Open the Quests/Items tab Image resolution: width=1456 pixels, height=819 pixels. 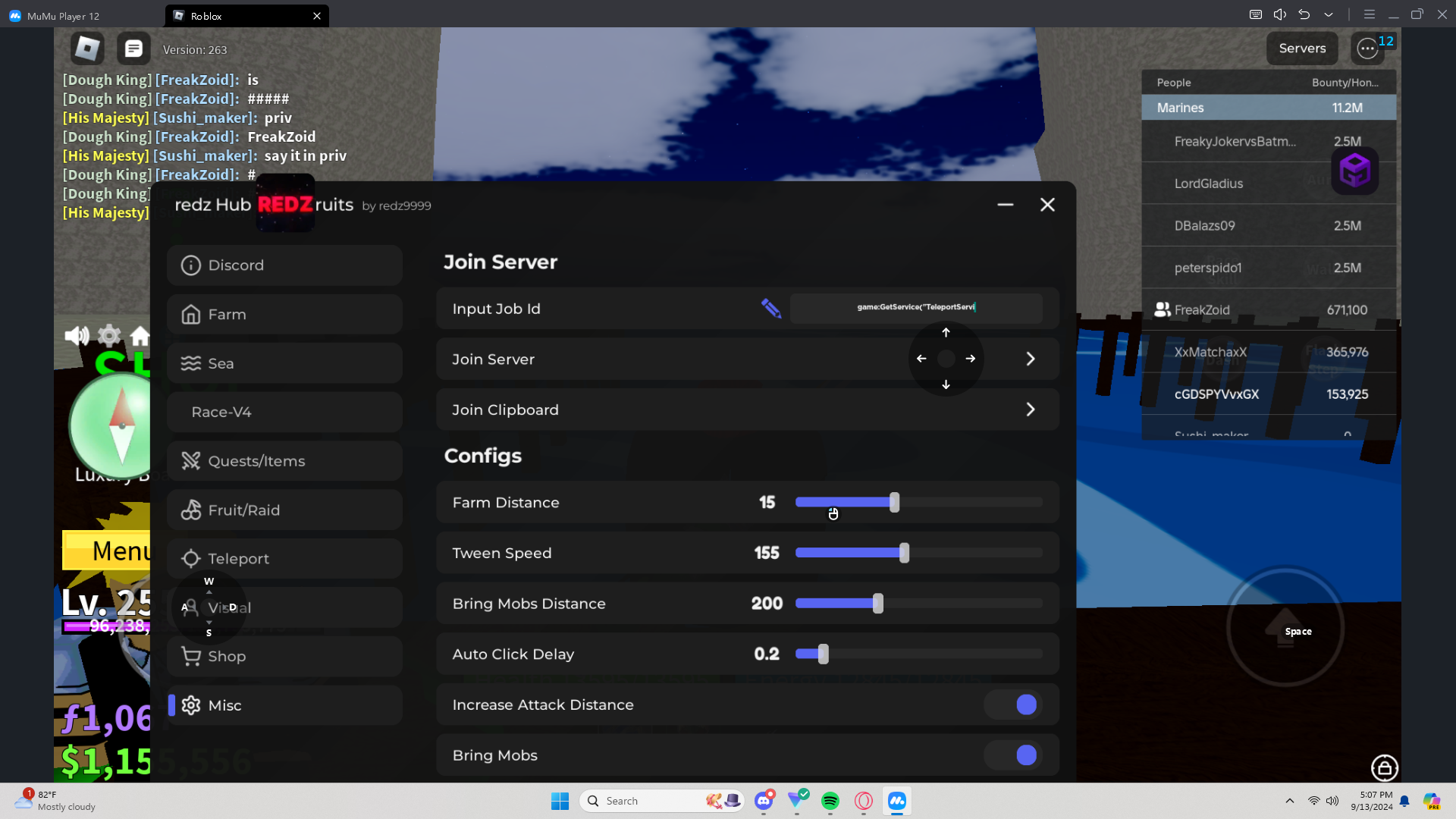pyautogui.click(x=284, y=461)
